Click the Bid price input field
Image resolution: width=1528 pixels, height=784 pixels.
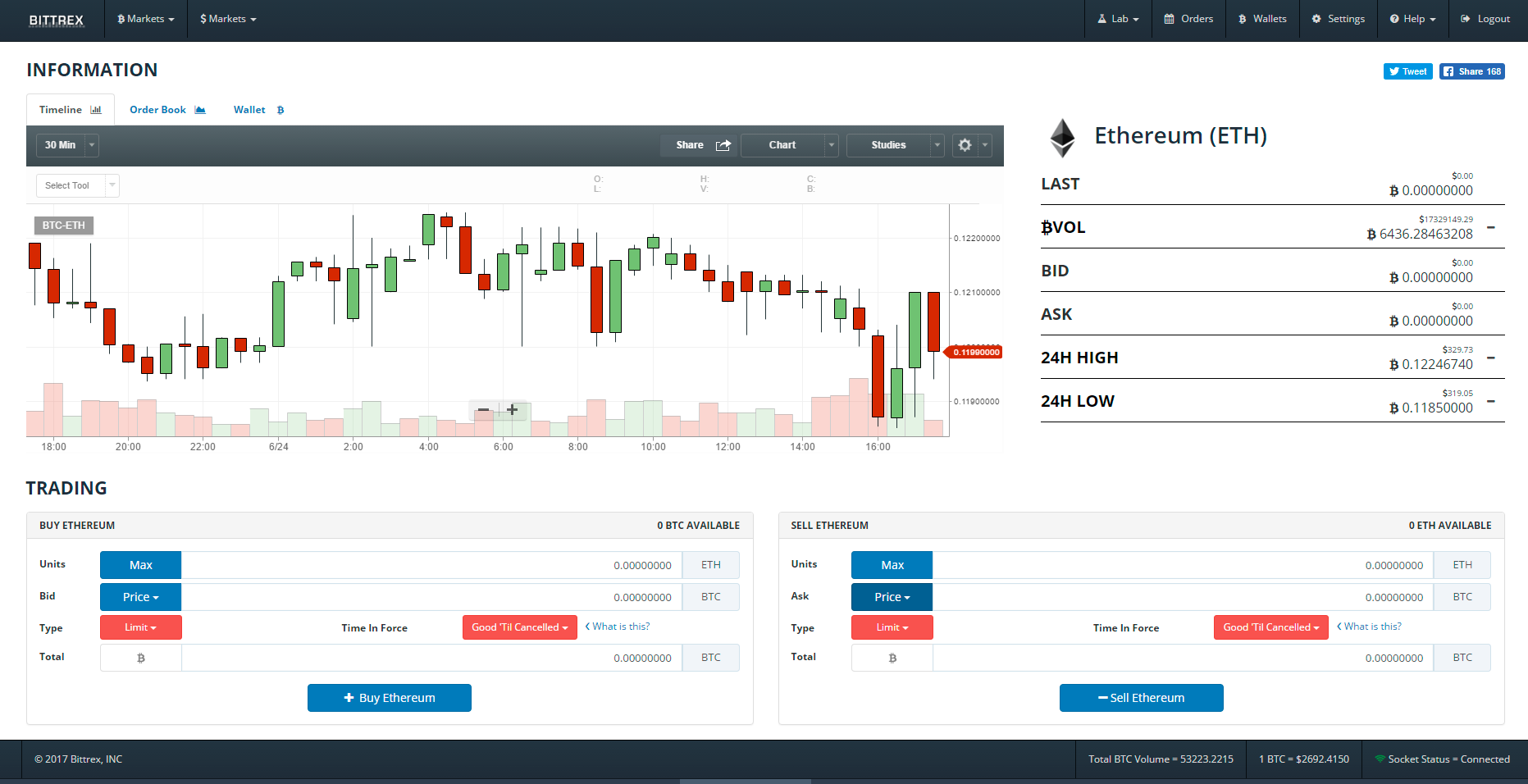pyautogui.click(x=431, y=597)
